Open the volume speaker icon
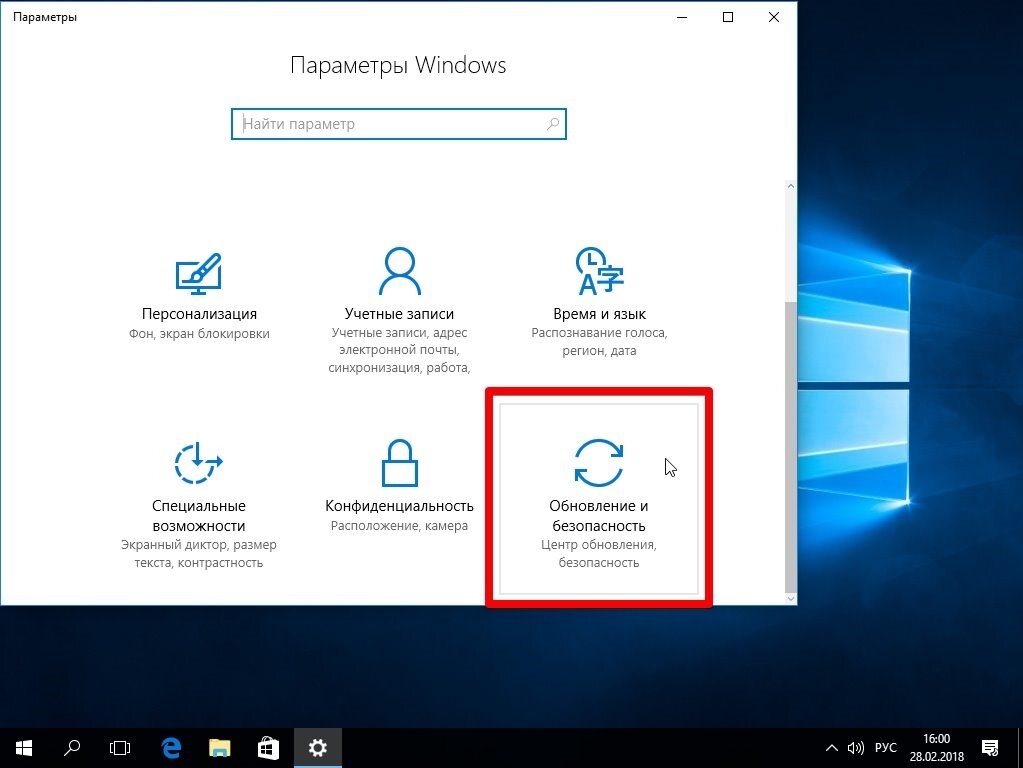 (x=855, y=748)
